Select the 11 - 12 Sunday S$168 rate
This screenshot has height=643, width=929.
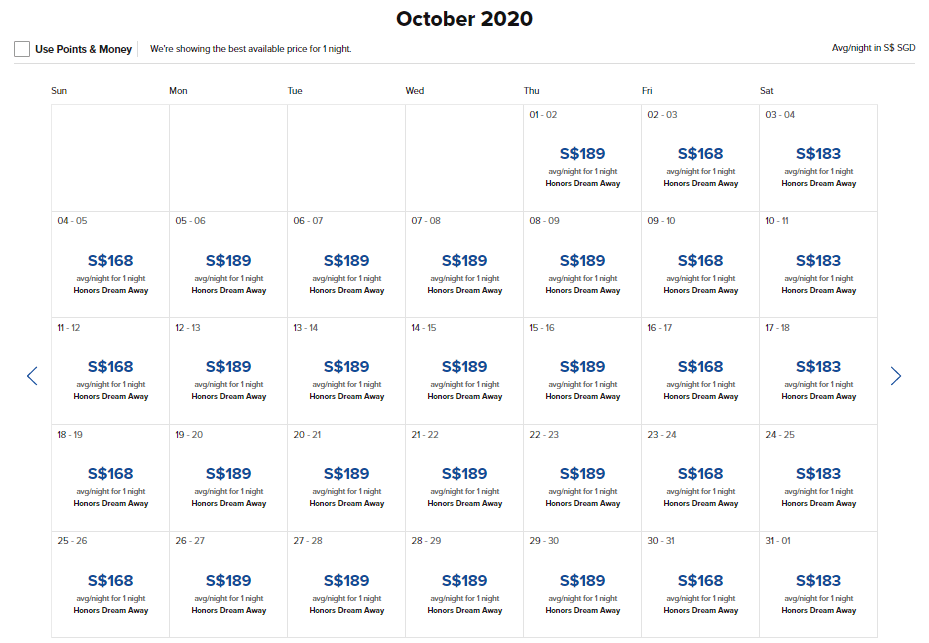[x=110, y=367]
